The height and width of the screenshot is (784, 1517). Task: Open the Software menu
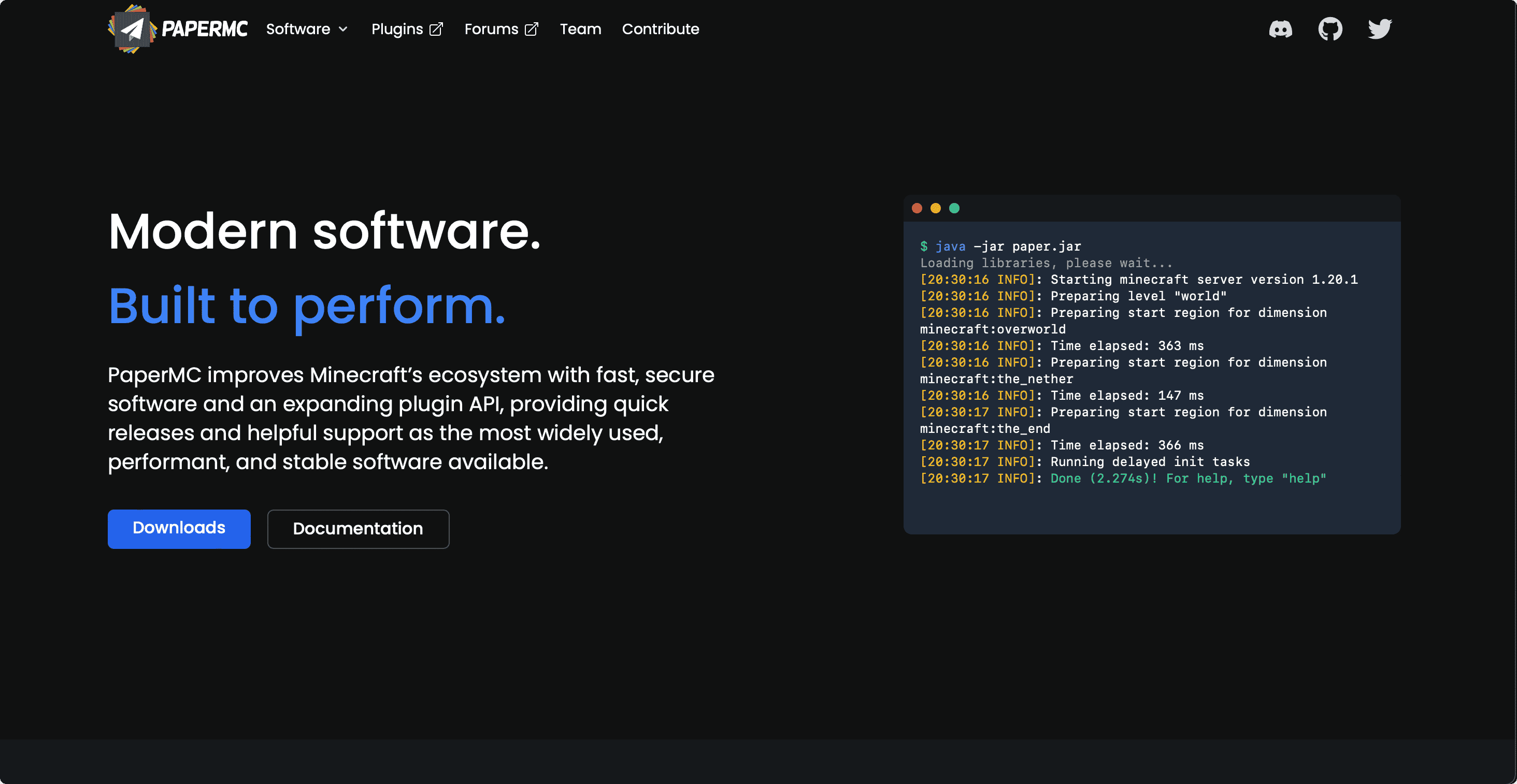[298, 30]
